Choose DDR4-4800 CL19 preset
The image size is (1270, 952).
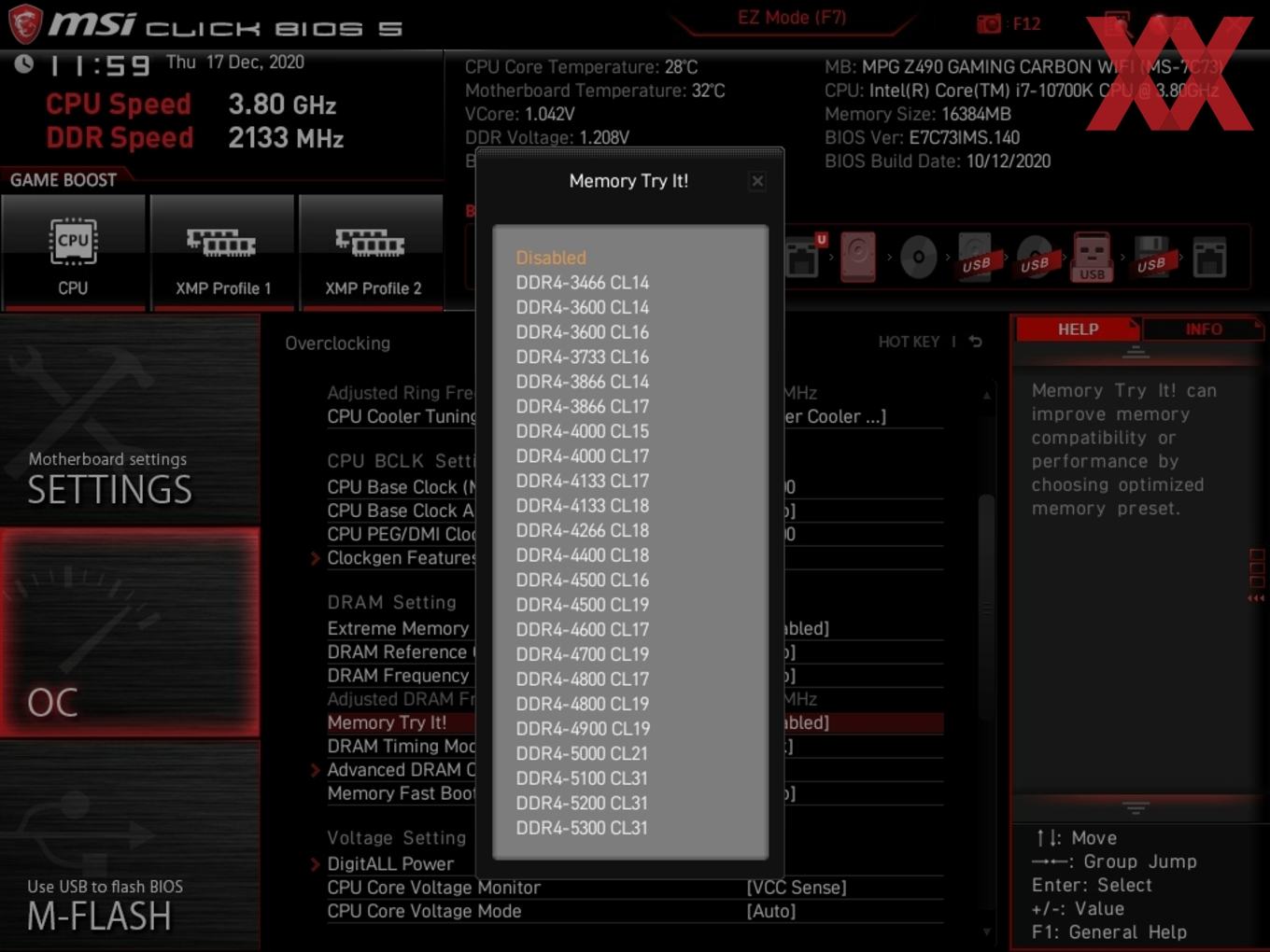(583, 704)
